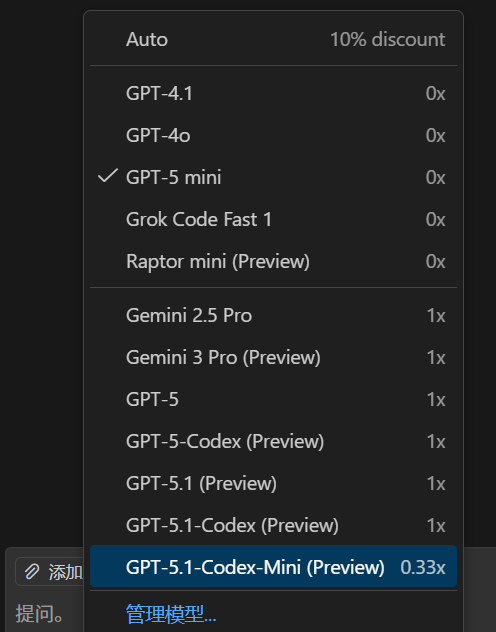The image size is (496, 632).
Task: Click the 10% discount label
Action: click(388, 40)
